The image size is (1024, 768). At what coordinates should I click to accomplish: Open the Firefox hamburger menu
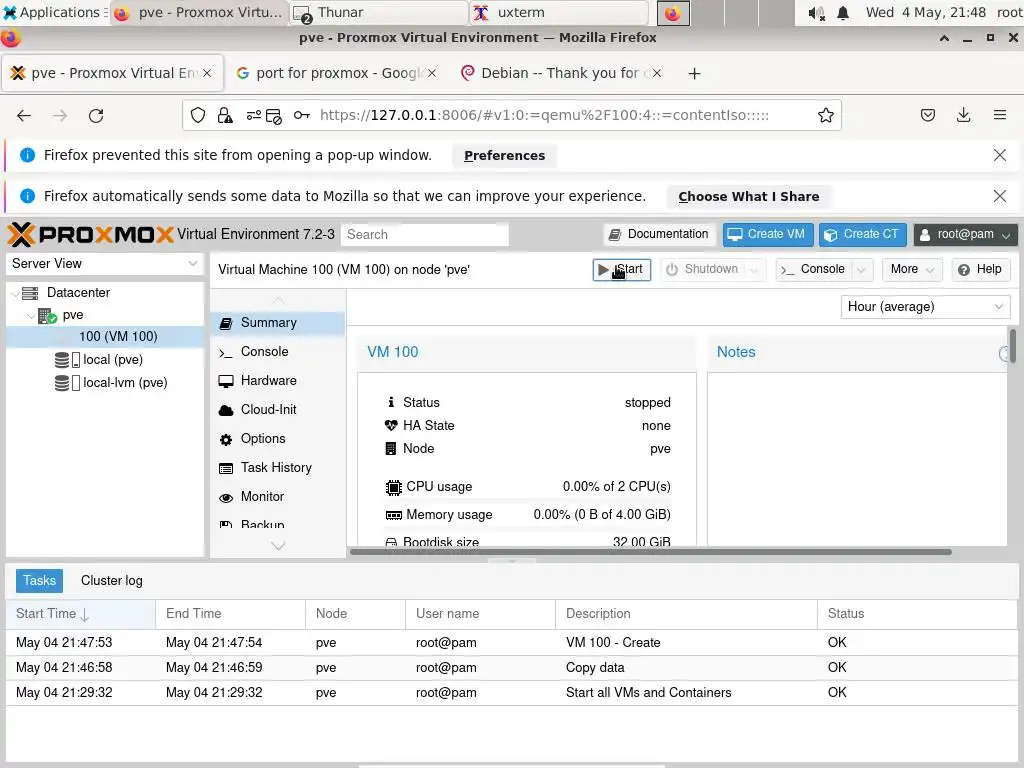pyautogui.click(x=999, y=116)
